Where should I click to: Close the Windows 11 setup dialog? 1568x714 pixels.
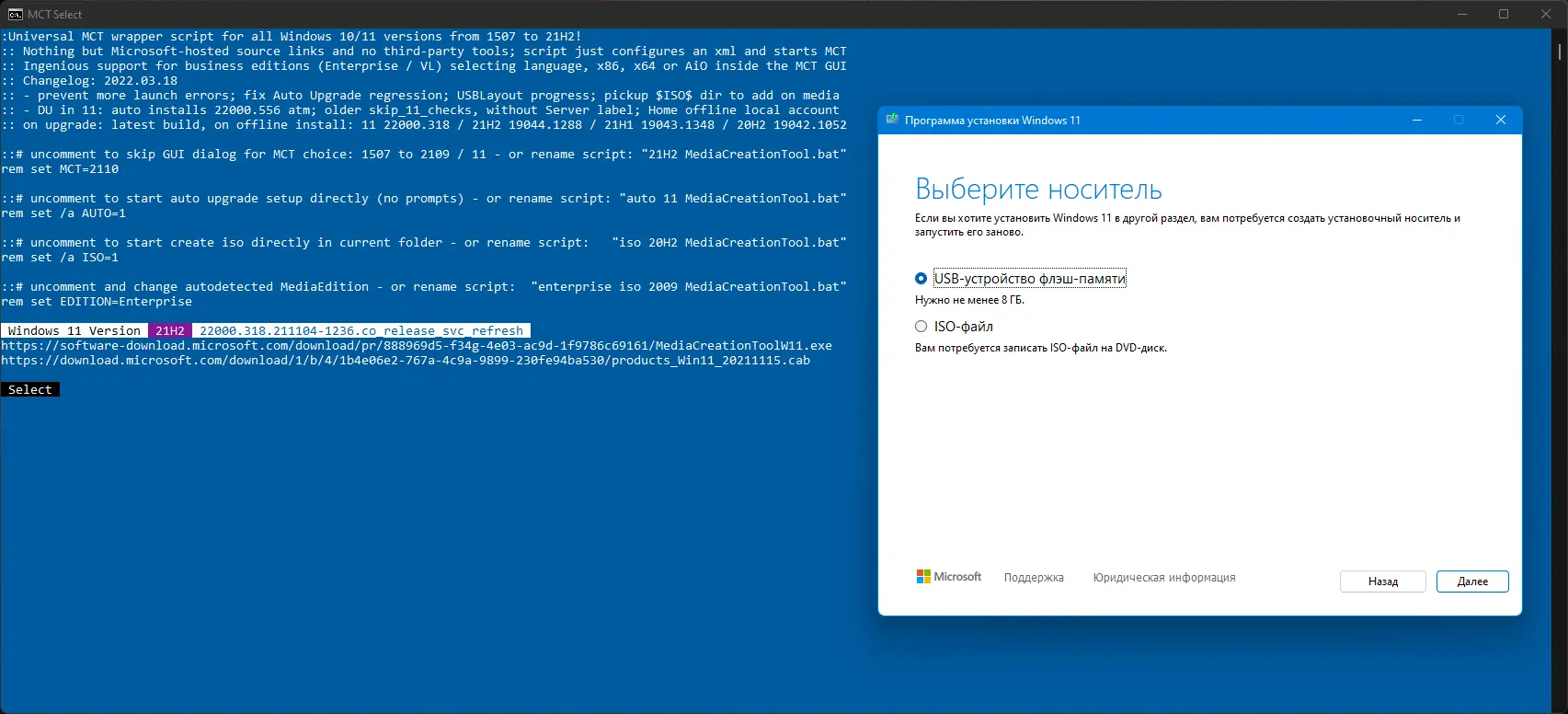click(1501, 120)
